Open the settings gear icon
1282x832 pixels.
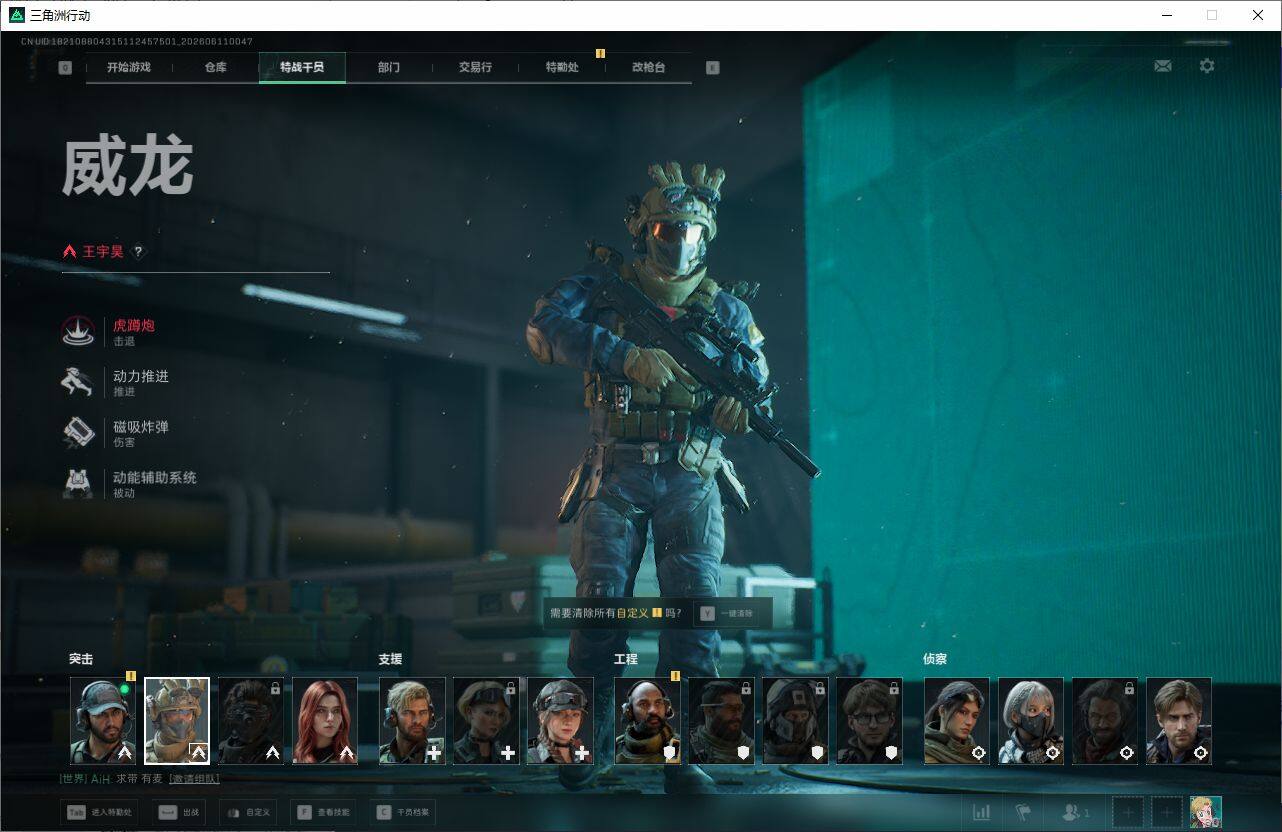pos(1207,66)
